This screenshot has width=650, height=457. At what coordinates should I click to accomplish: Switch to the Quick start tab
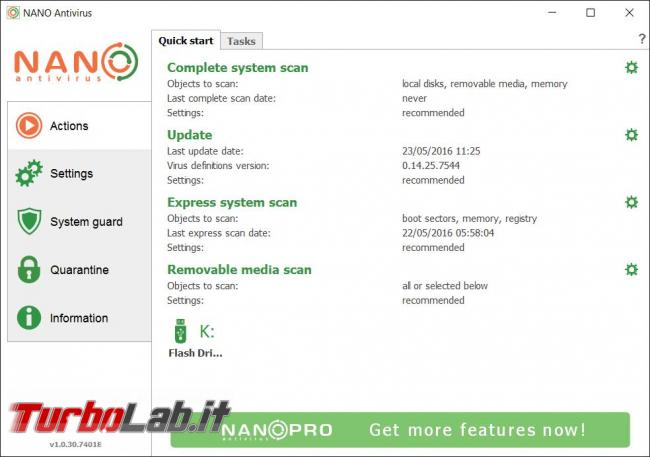coord(186,41)
